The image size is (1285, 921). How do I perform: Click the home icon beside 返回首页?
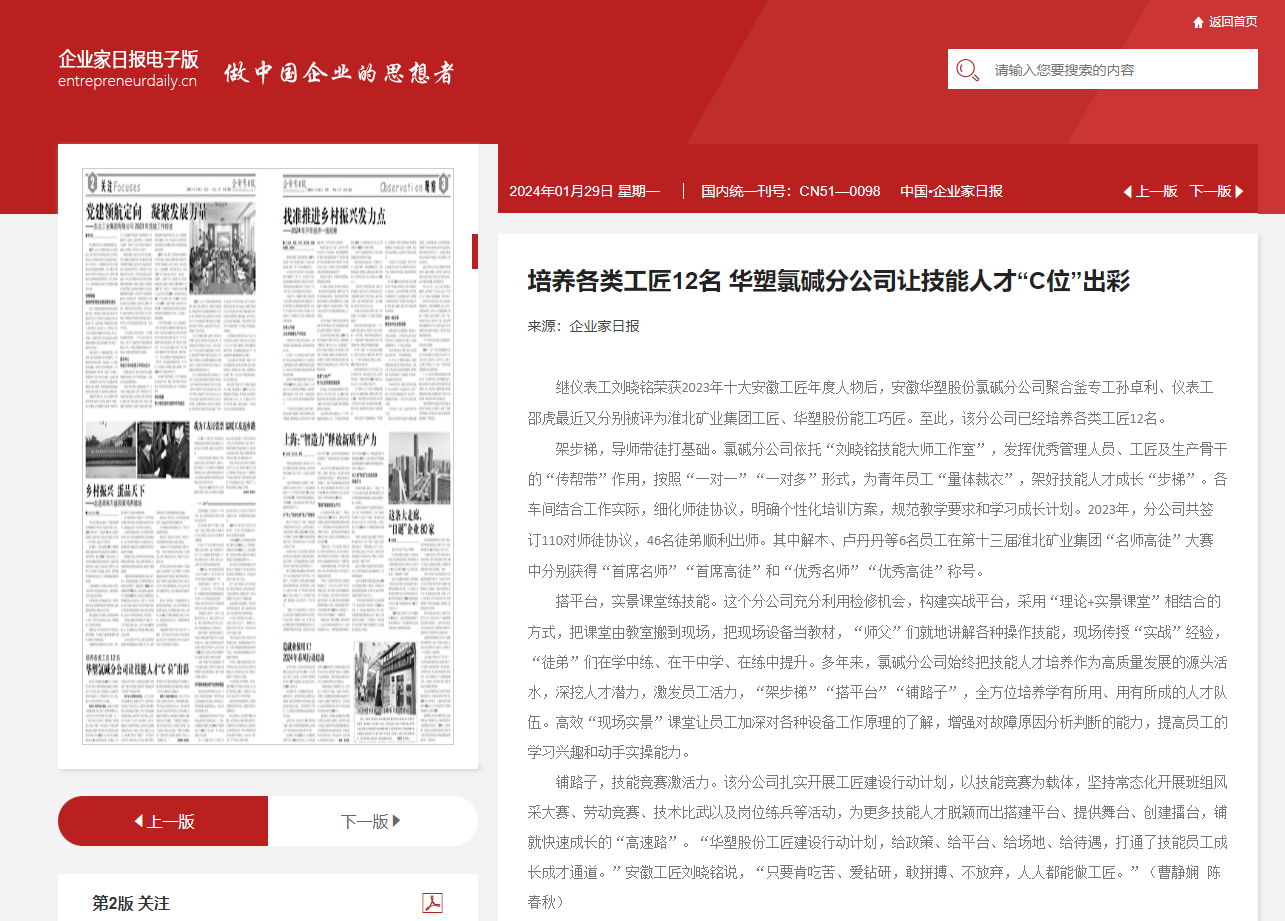click(1198, 22)
